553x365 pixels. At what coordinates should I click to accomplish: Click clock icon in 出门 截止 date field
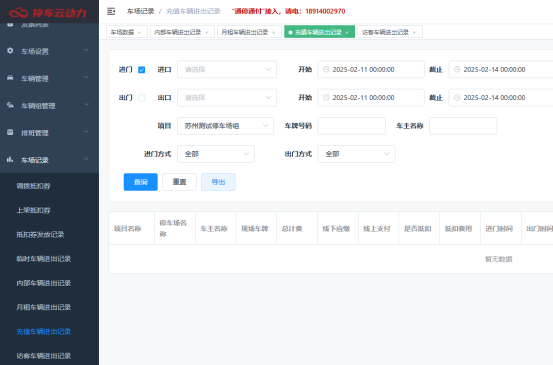pos(457,98)
